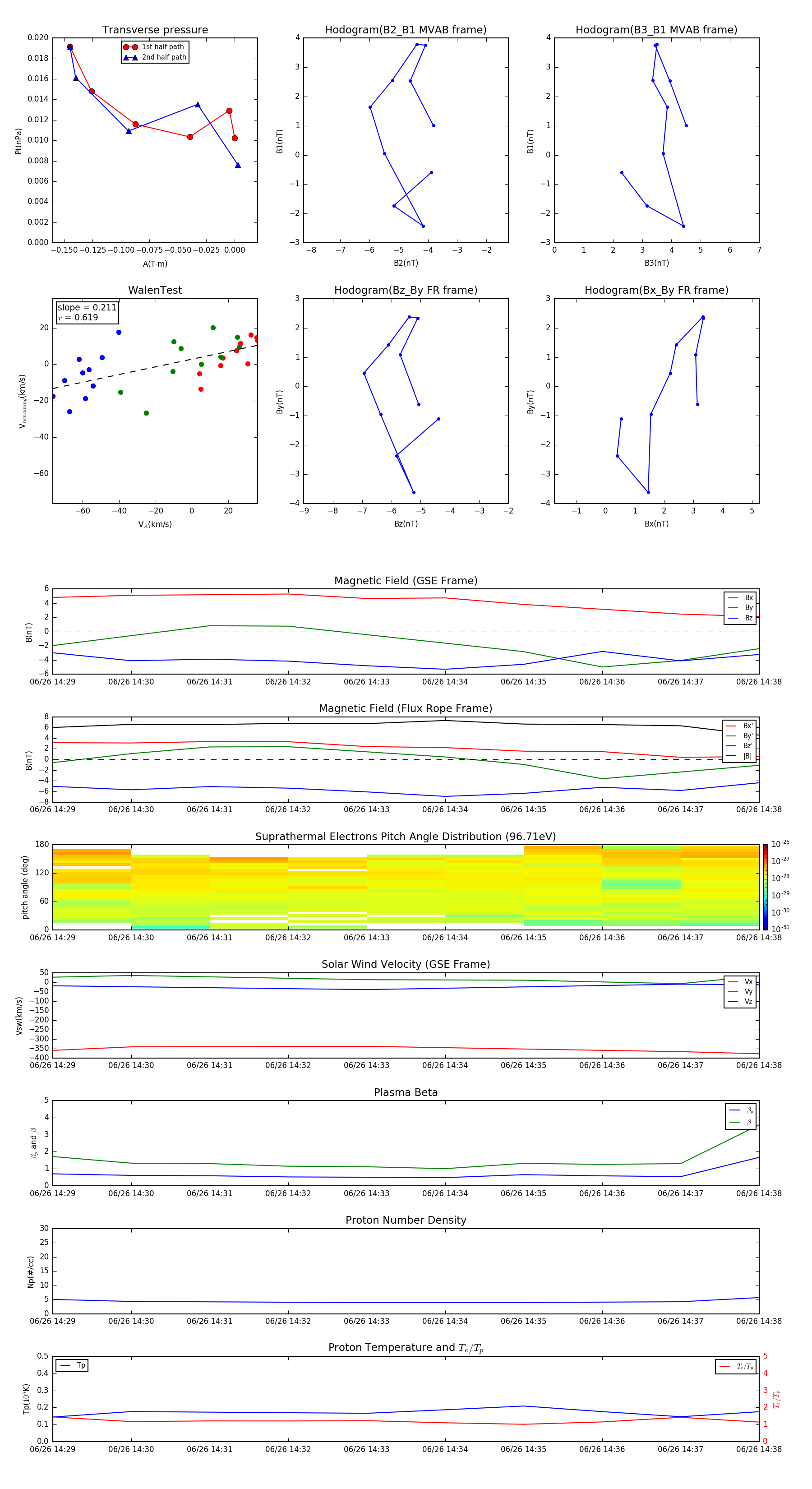The width and height of the screenshot is (812, 1489).
Task: Click the Suprathermal Electrons Pitch Angle Distribution title
Action: [x=406, y=837]
